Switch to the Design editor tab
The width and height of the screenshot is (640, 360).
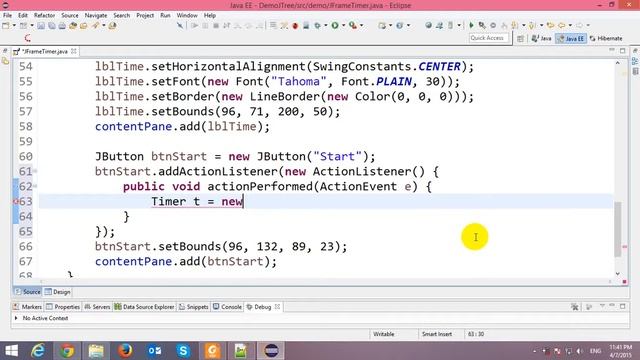58,292
